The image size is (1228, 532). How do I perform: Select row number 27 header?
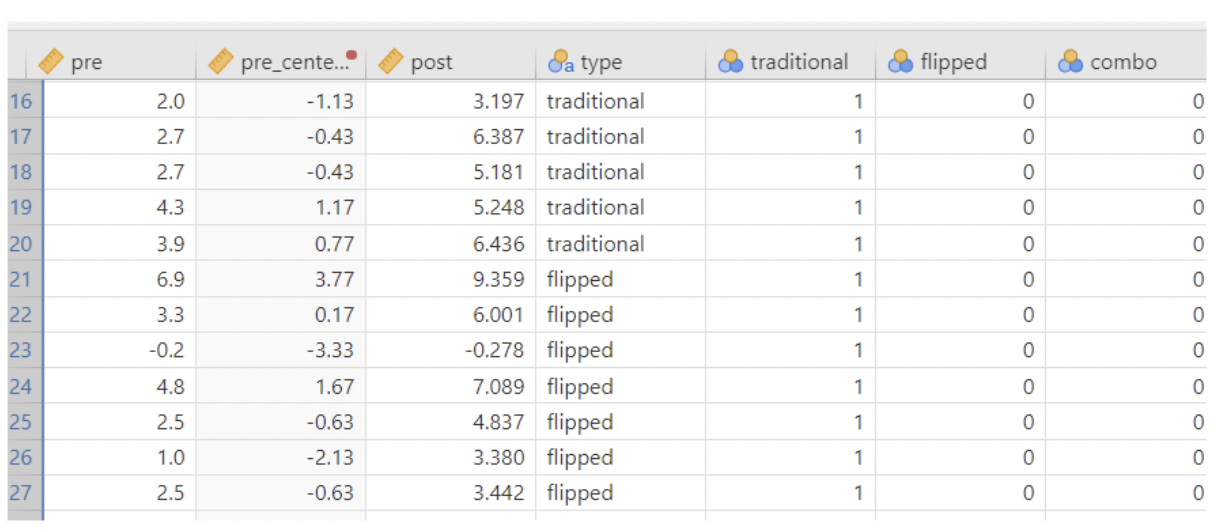point(21,494)
